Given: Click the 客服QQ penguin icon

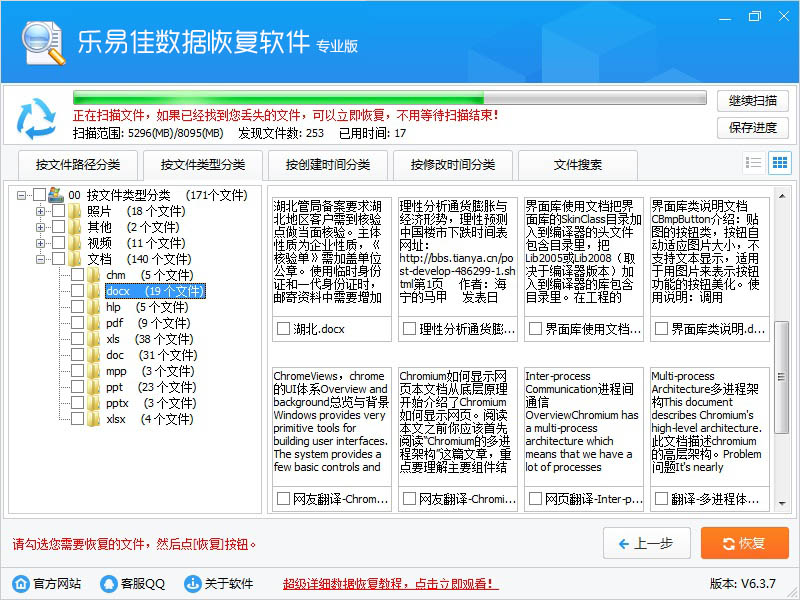Looking at the screenshot, I should pos(108,583).
